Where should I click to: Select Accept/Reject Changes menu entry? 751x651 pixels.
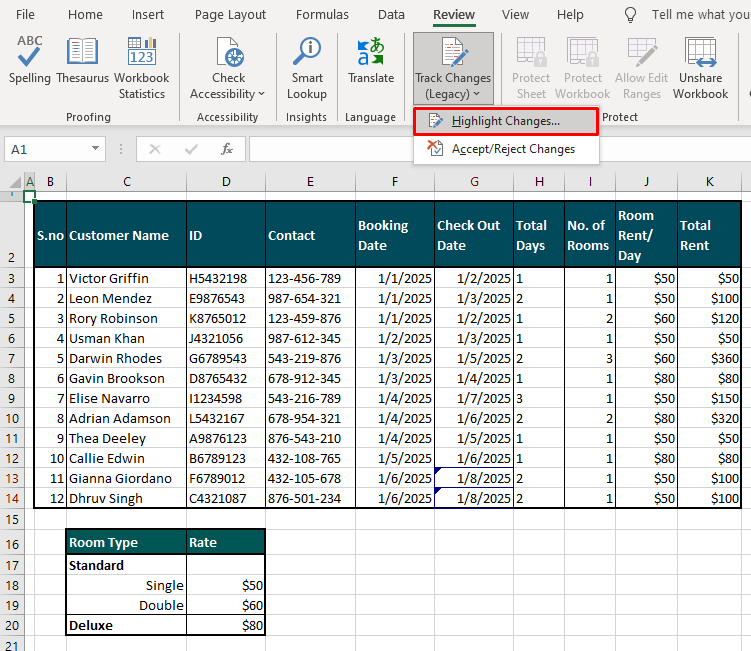pyautogui.click(x=513, y=149)
